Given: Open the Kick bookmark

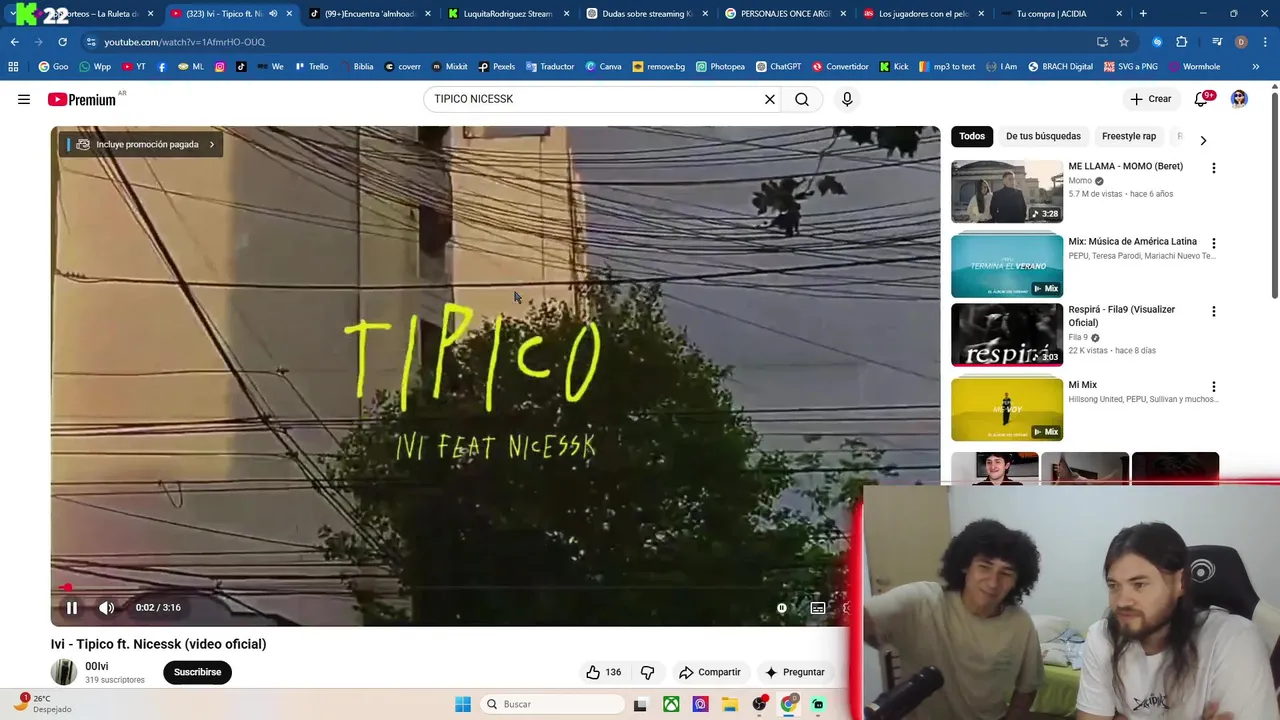Looking at the screenshot, I should tap(894, 67).
